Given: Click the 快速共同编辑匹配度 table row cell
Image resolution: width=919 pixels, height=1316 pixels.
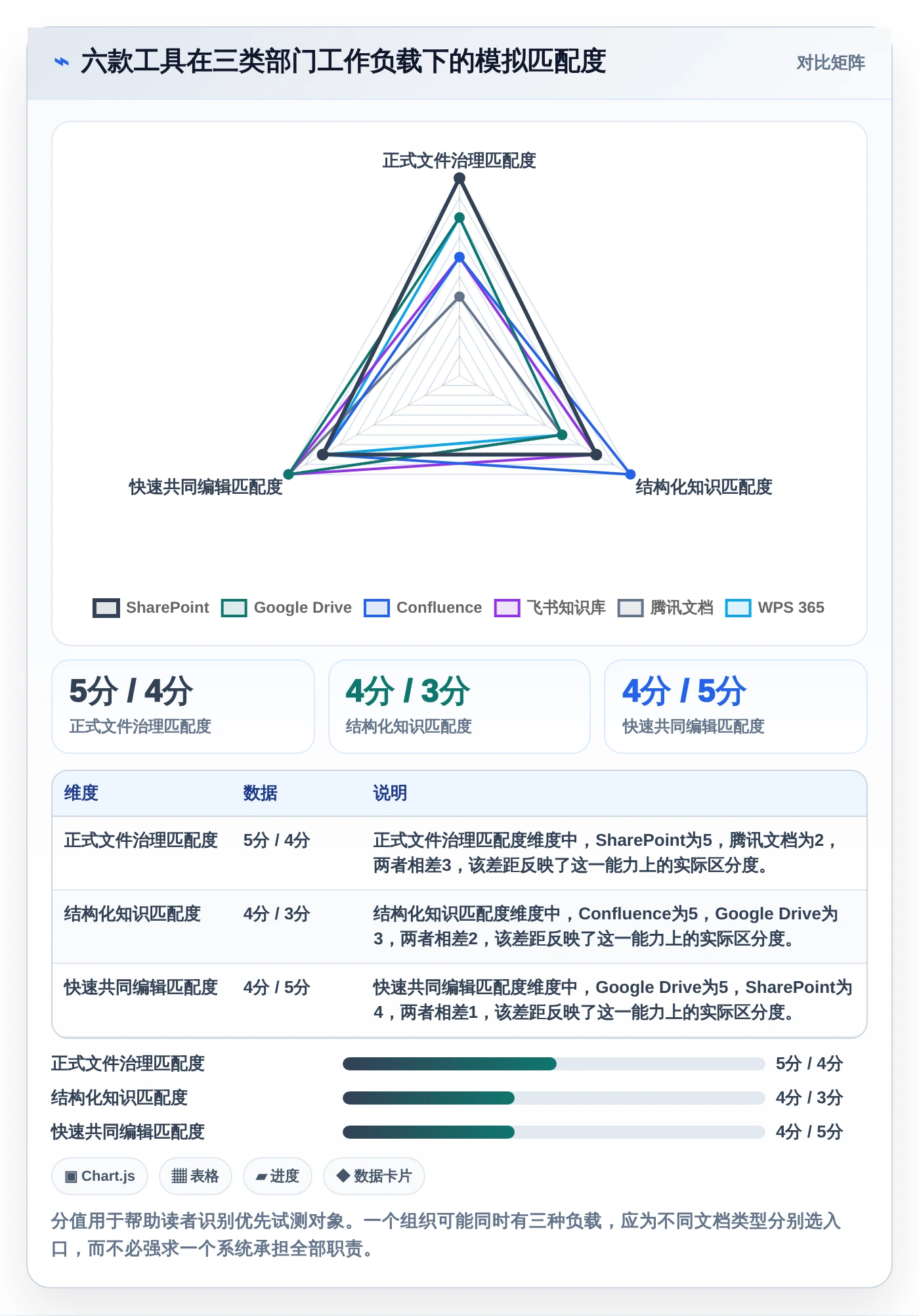Looking at the screenshot, I should tap(141, 988).
